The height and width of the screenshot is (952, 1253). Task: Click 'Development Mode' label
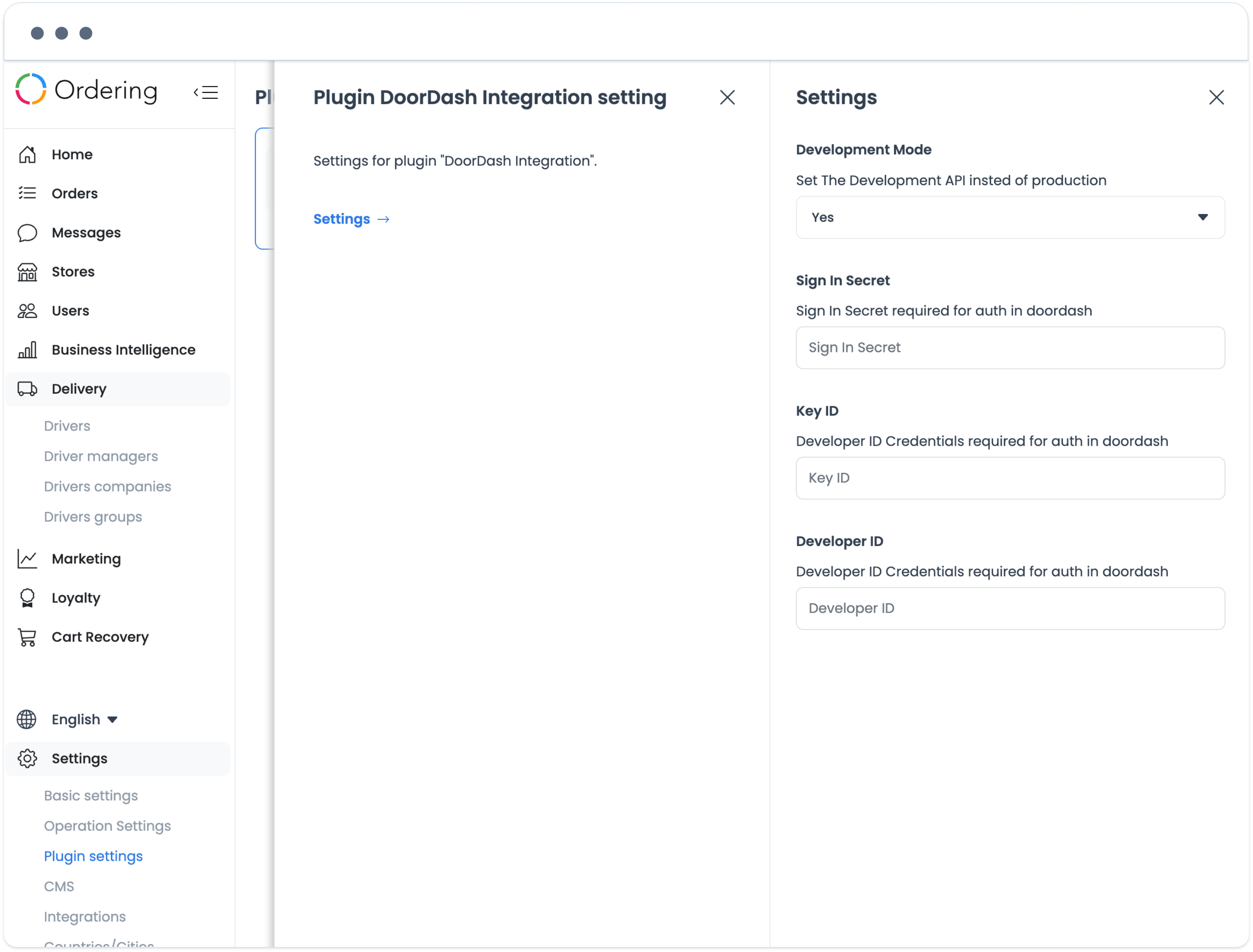(x=863, y=150)
